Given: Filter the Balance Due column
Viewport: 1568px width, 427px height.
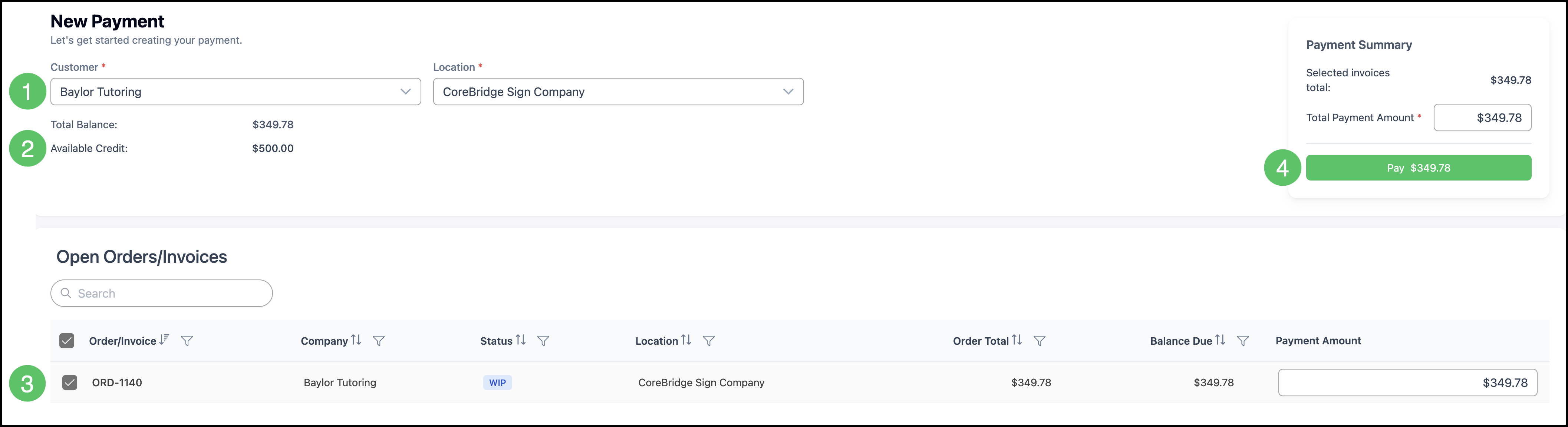Looking at the screenshot, I should (1243, 341).
